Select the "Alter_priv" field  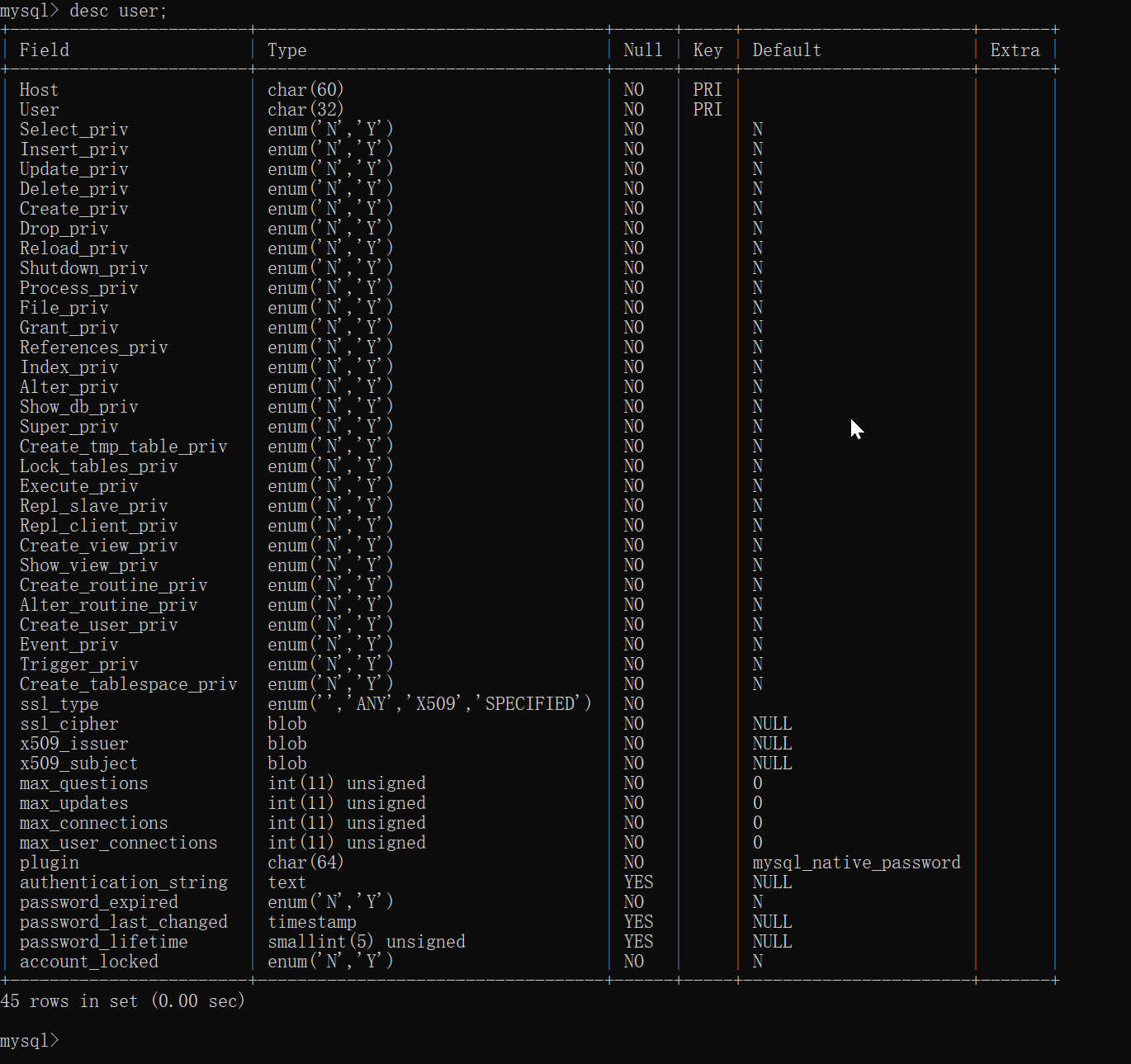pyautogui.click(x=69, y=387)
